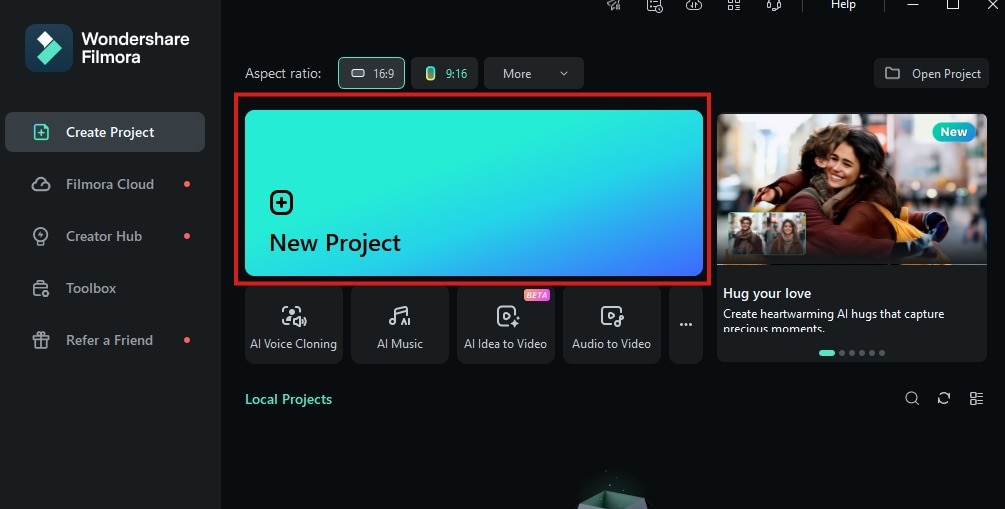This screenshot has height=509, width=1005.
Task: Click the New badge on promo image
Action: (954, 132)
